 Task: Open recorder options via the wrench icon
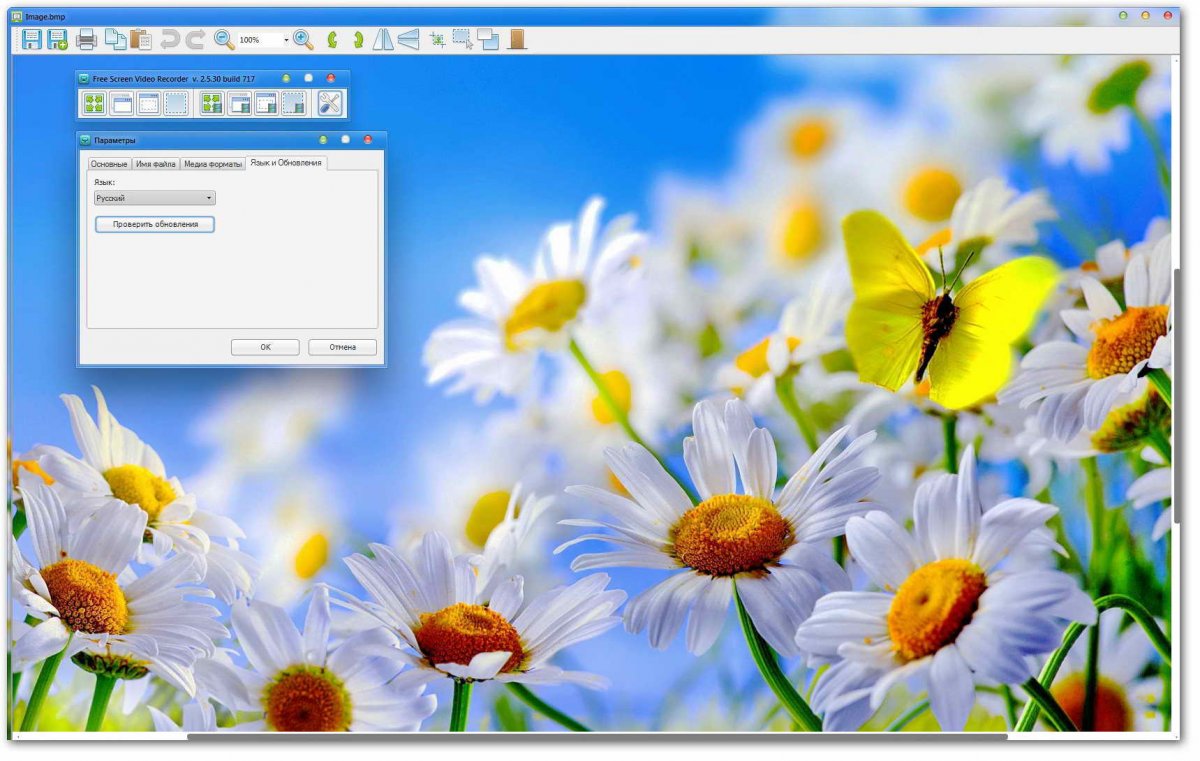(x=330, y=103)
